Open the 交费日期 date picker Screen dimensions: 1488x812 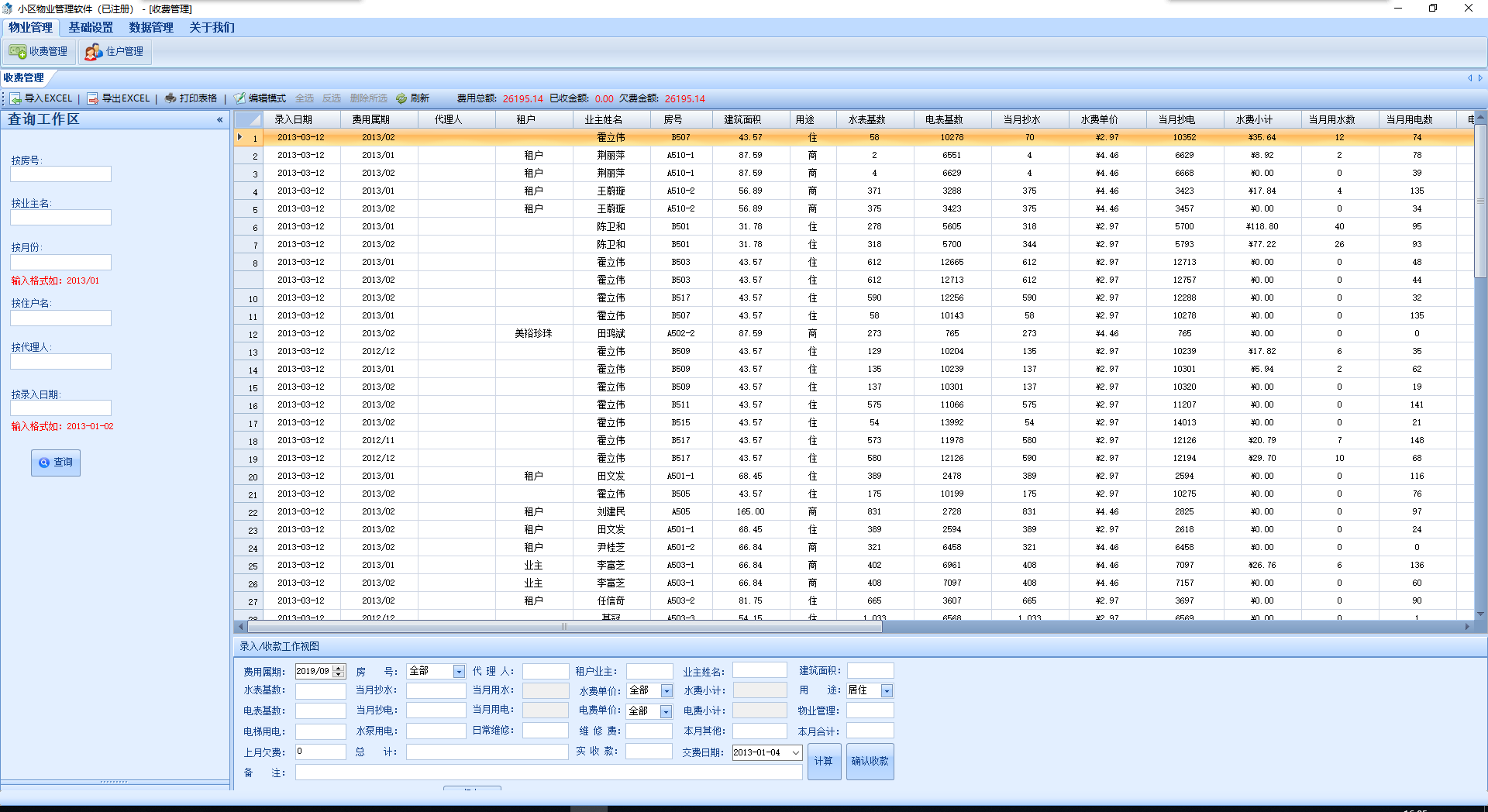(795, 753)
